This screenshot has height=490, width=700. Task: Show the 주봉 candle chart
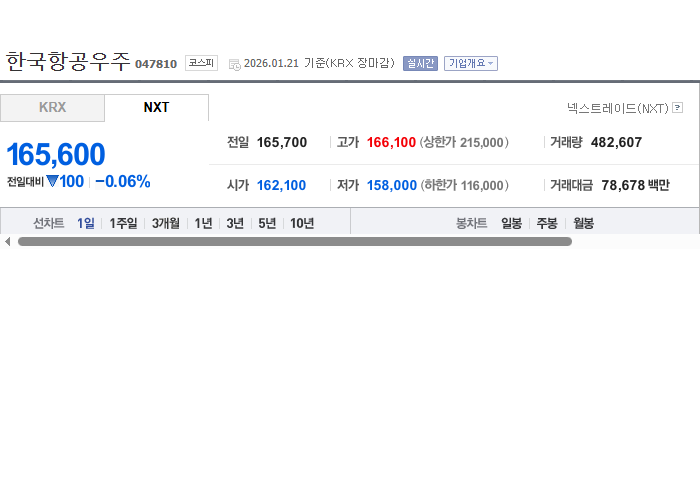click(547, 223)
